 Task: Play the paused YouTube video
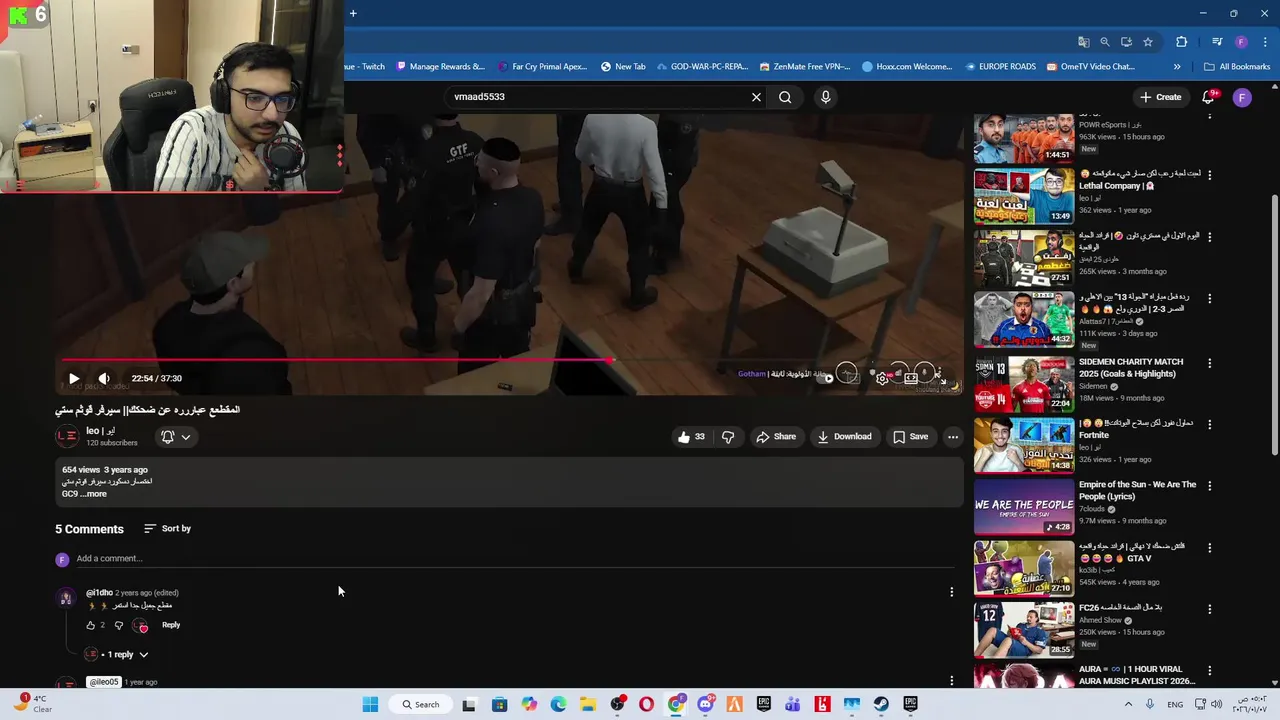[x=73, y=379]
